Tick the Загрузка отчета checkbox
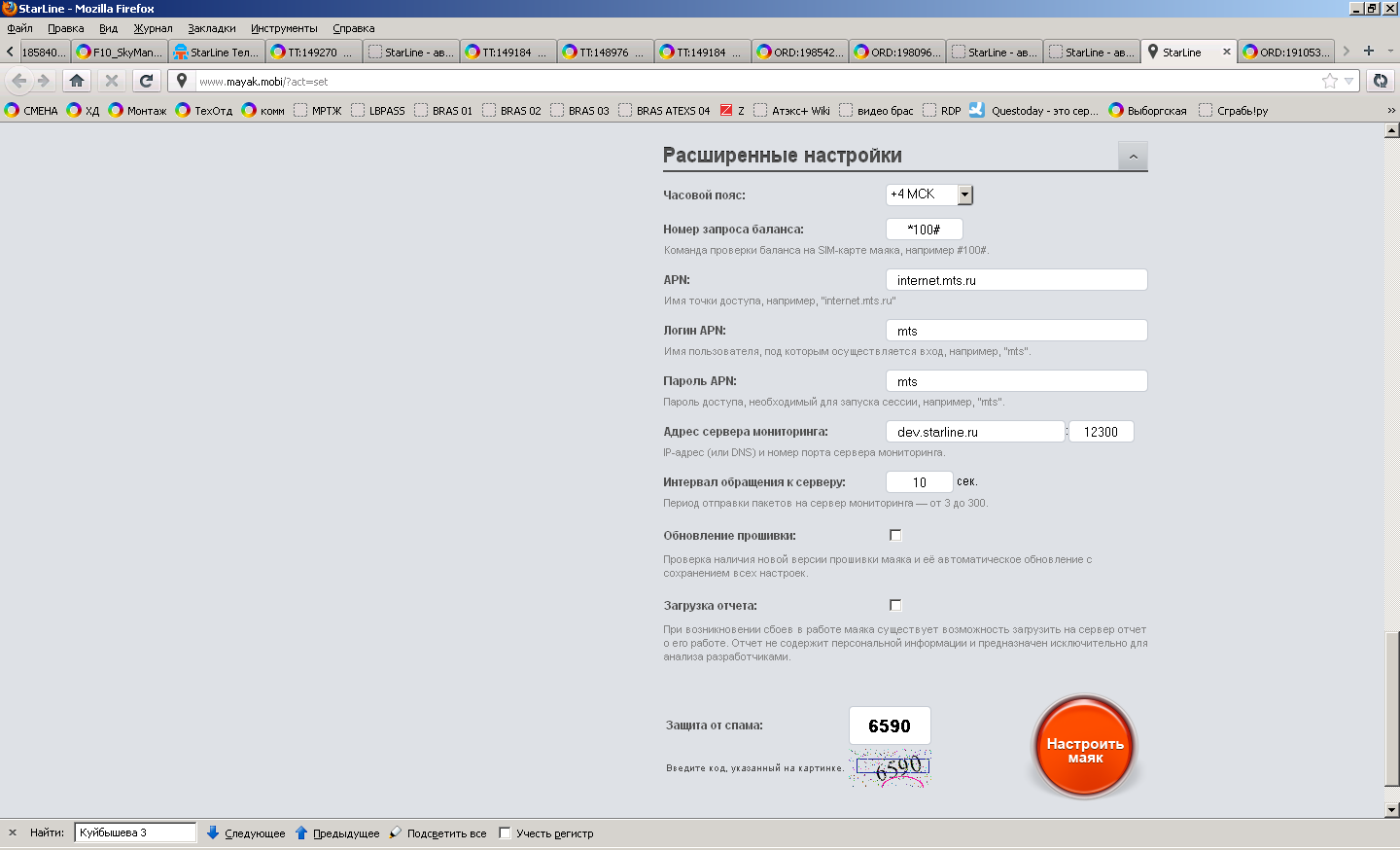The width and height of the screenshot is (1400, 850). (895, 605)
